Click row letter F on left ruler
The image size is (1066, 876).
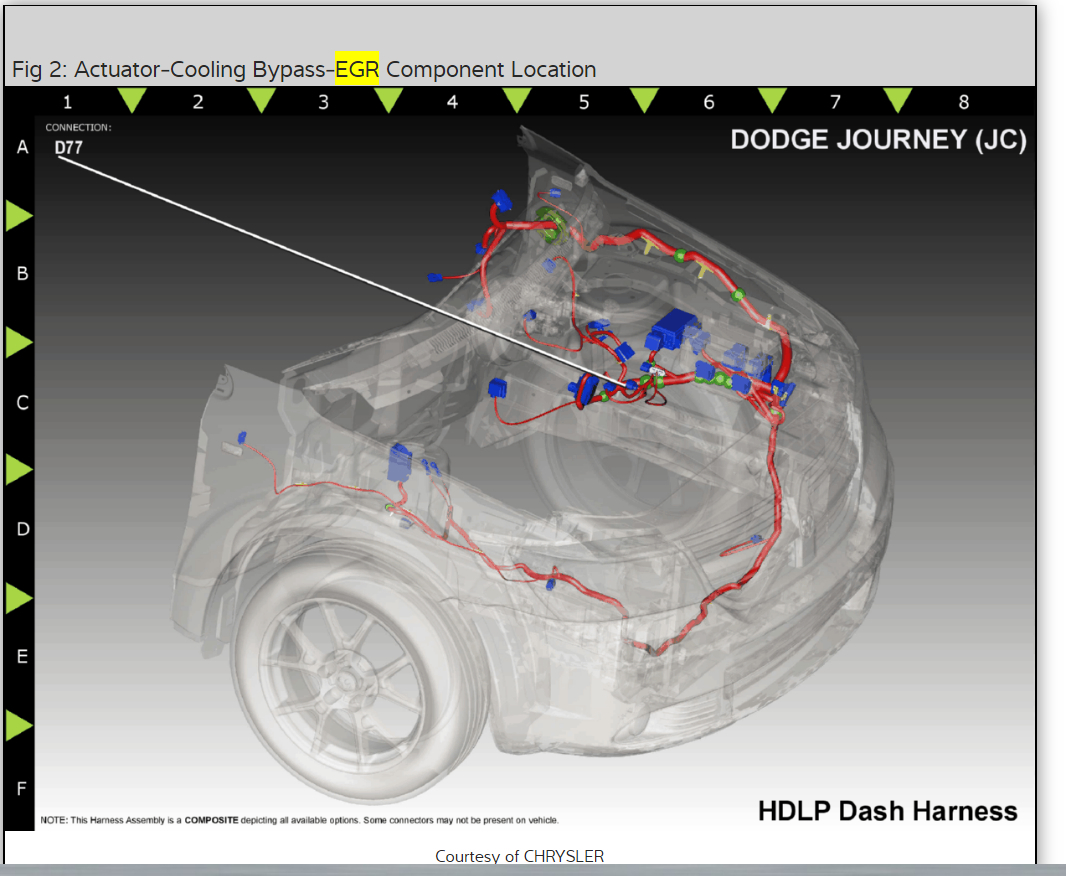click(x=22, y=788)
